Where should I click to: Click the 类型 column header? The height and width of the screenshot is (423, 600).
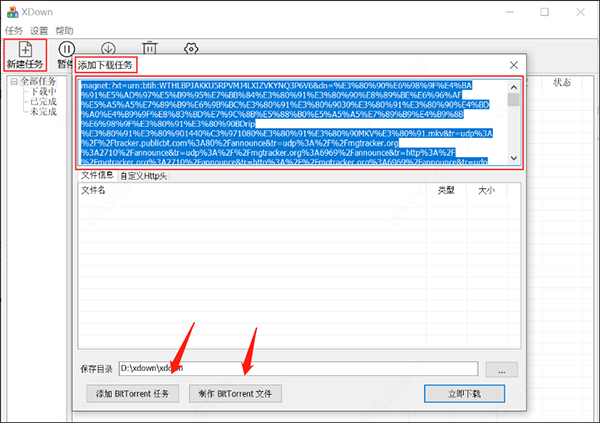click(x=446, y=190)
